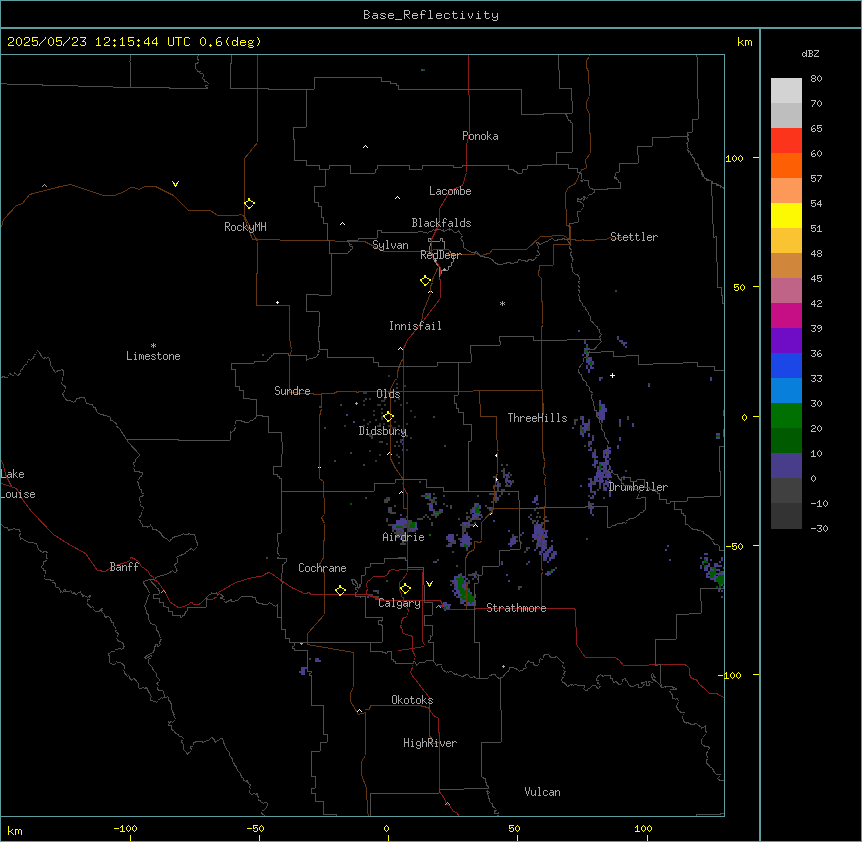Screen dimensions: 862x842
Task: Click the km unit label at top right
Action: (744, 42)
